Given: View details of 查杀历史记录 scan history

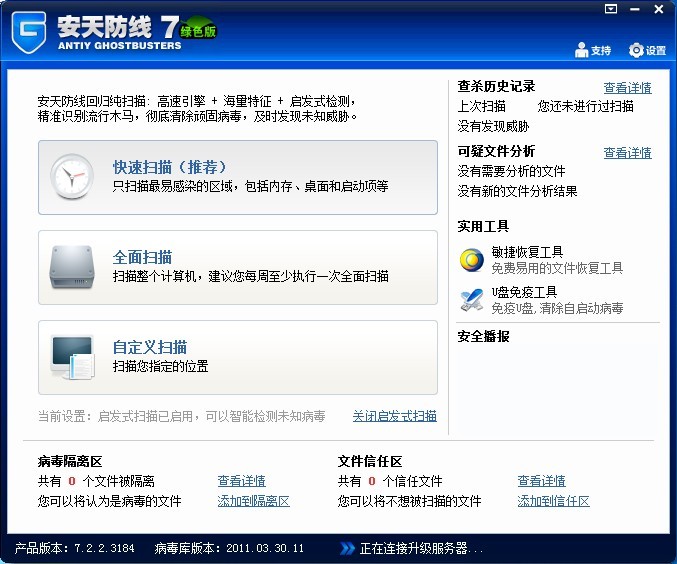Looking at the screenshot, I should (627, 88).
